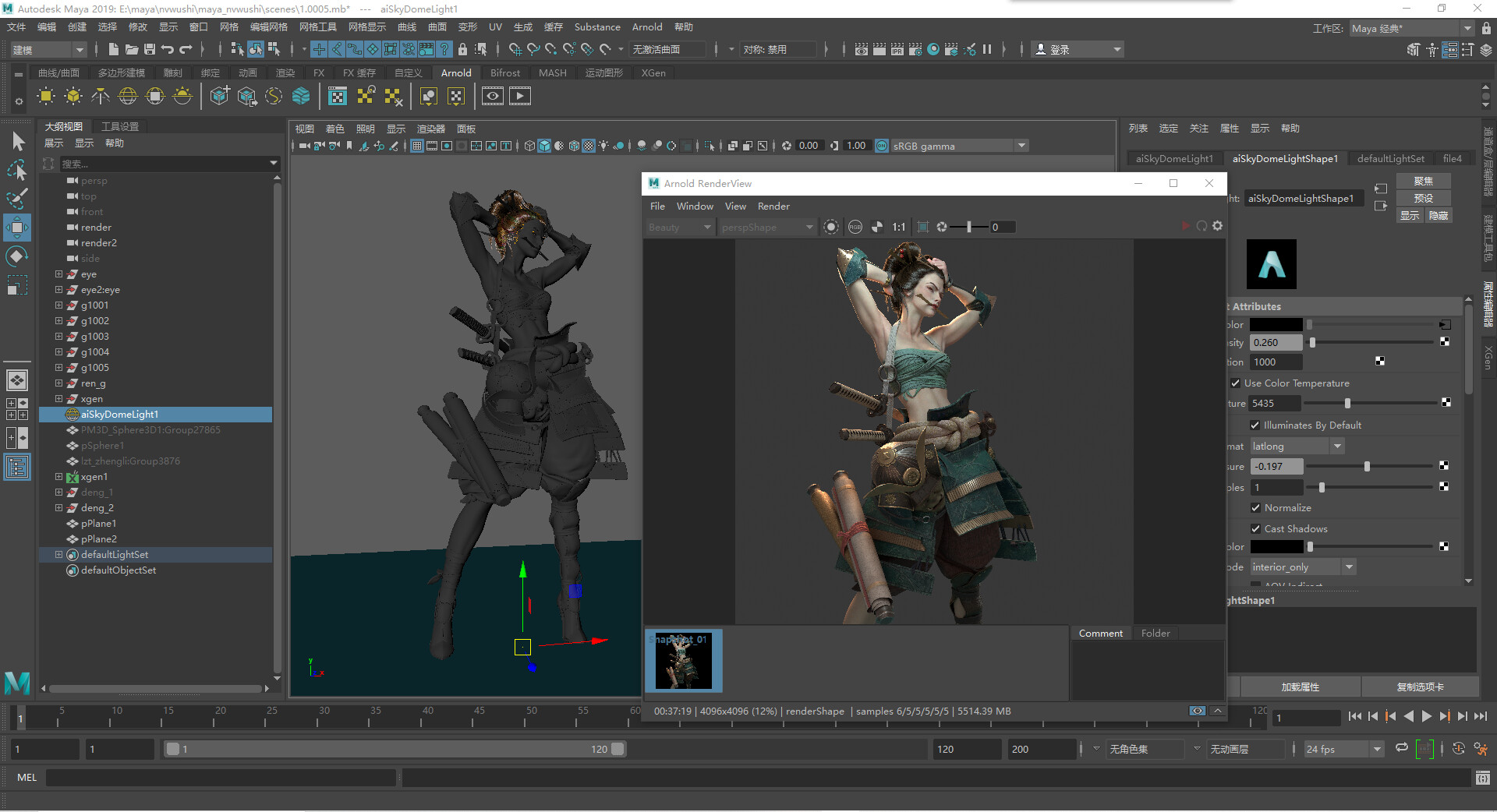The height and width of the screenshot is (812, 1497).
Task: Open the 24 fps frame rate dropdown
Action: click(x=1343, y=749)
